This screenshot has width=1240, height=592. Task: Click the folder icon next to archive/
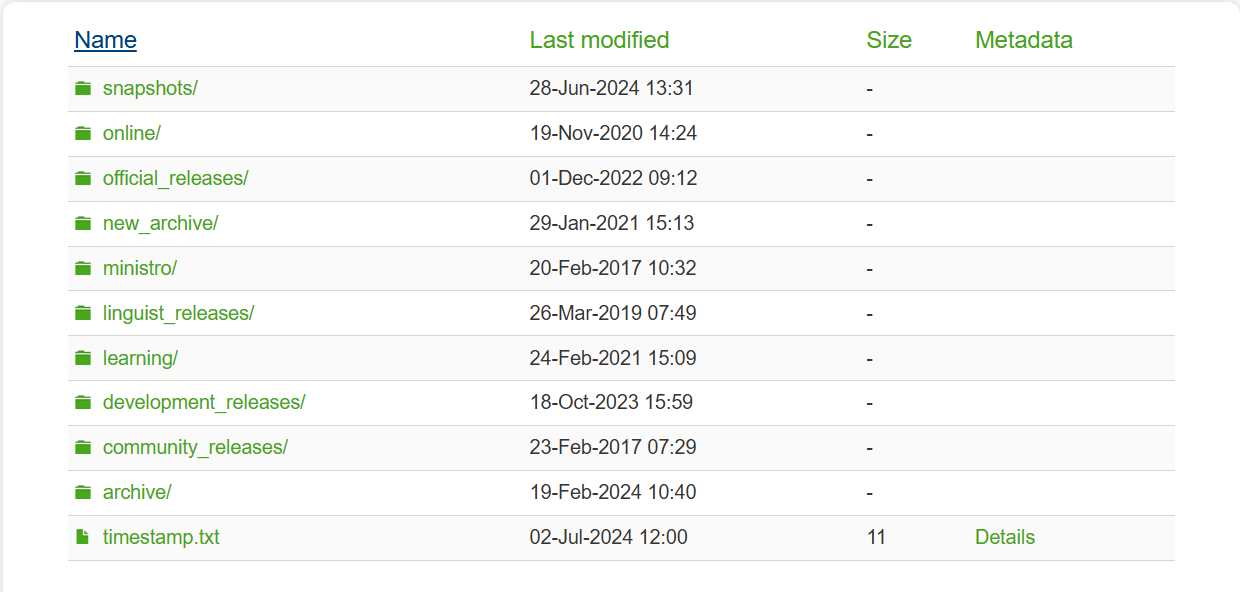click(x=83, y=493)
